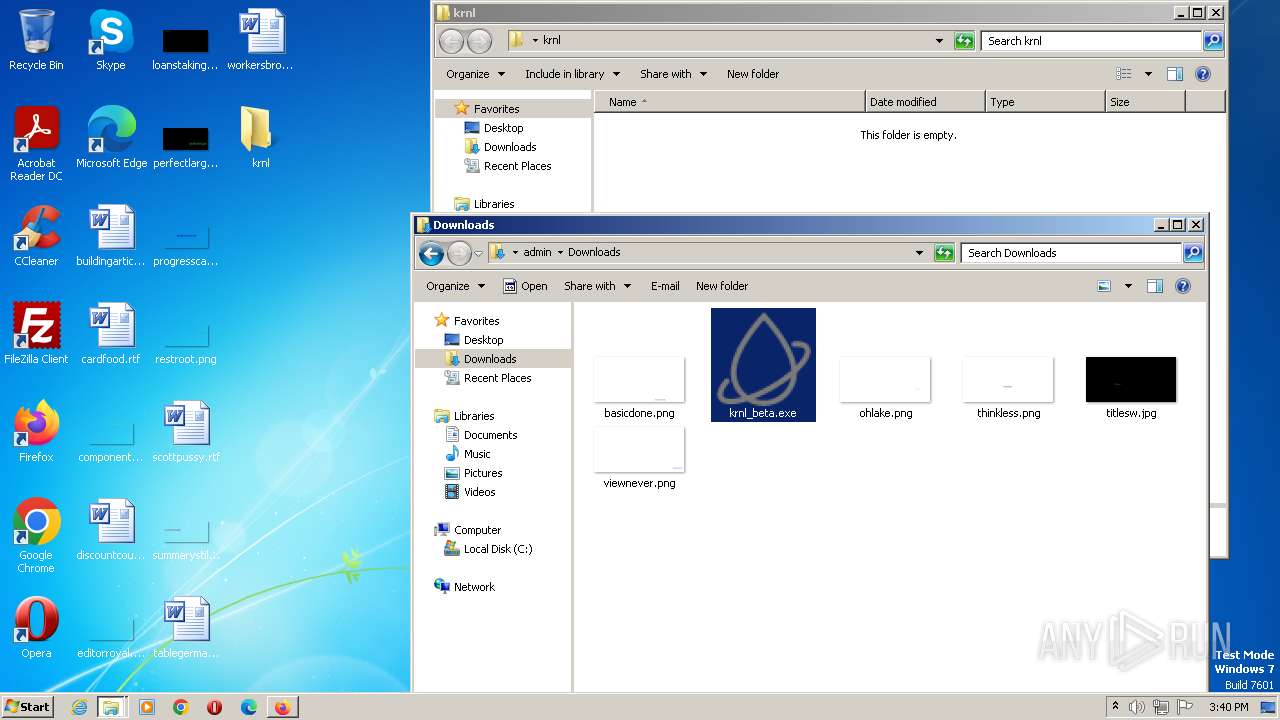Viewport: 1280px width, 720px height.
Task: Sort by Date modified column in krnl
Action: pos(925,102)
